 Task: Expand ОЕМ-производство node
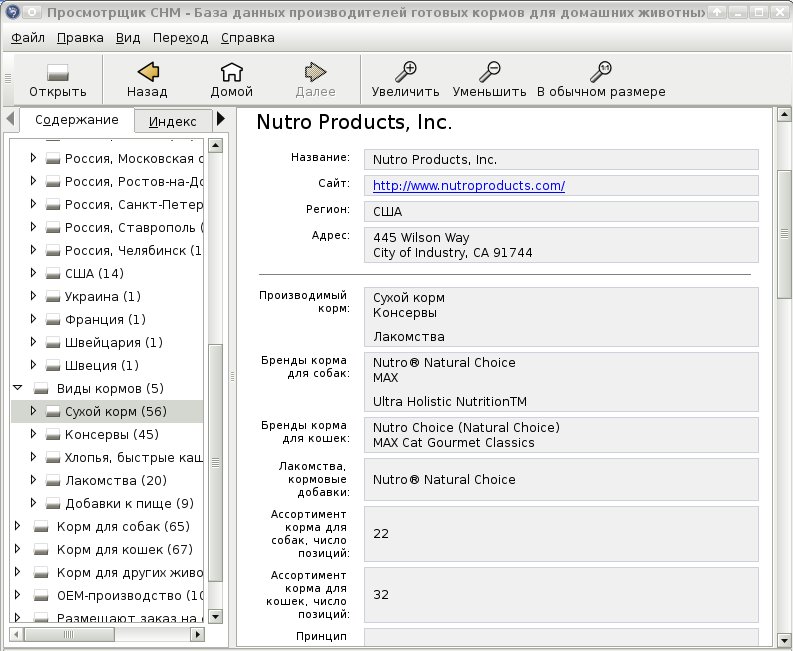coord(18,595)
